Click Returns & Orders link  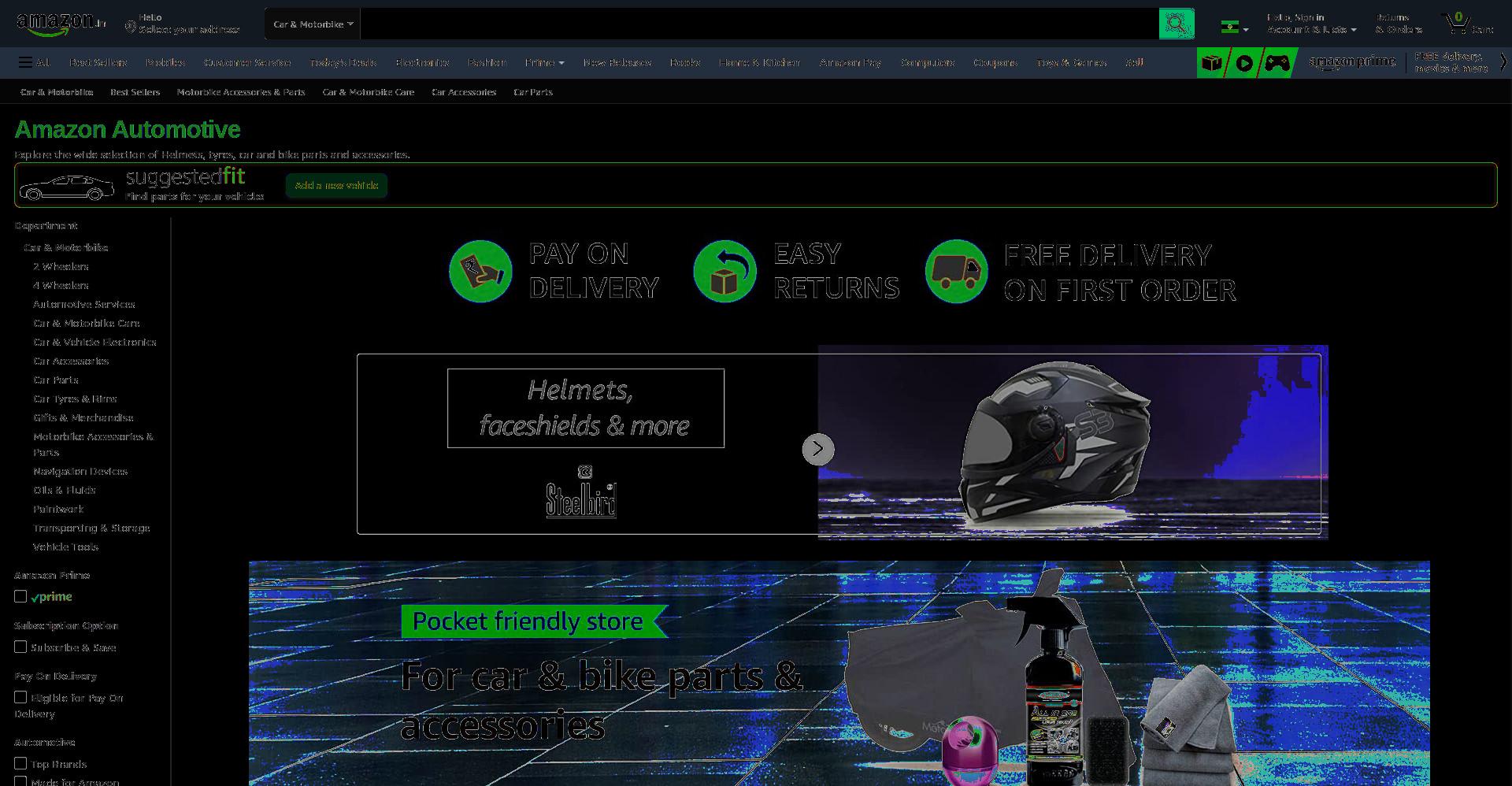(x=1399, y=24)
